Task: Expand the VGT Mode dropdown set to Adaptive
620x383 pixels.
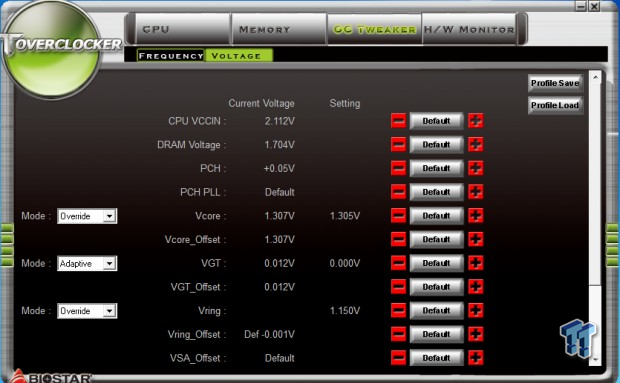Action: tap(87, 264)
